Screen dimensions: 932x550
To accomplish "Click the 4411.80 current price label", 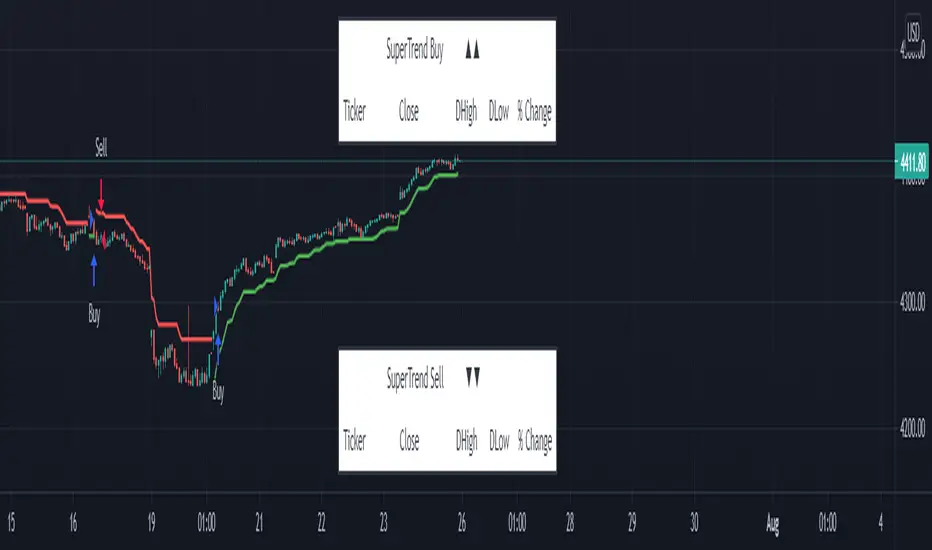I will (910, 160).
